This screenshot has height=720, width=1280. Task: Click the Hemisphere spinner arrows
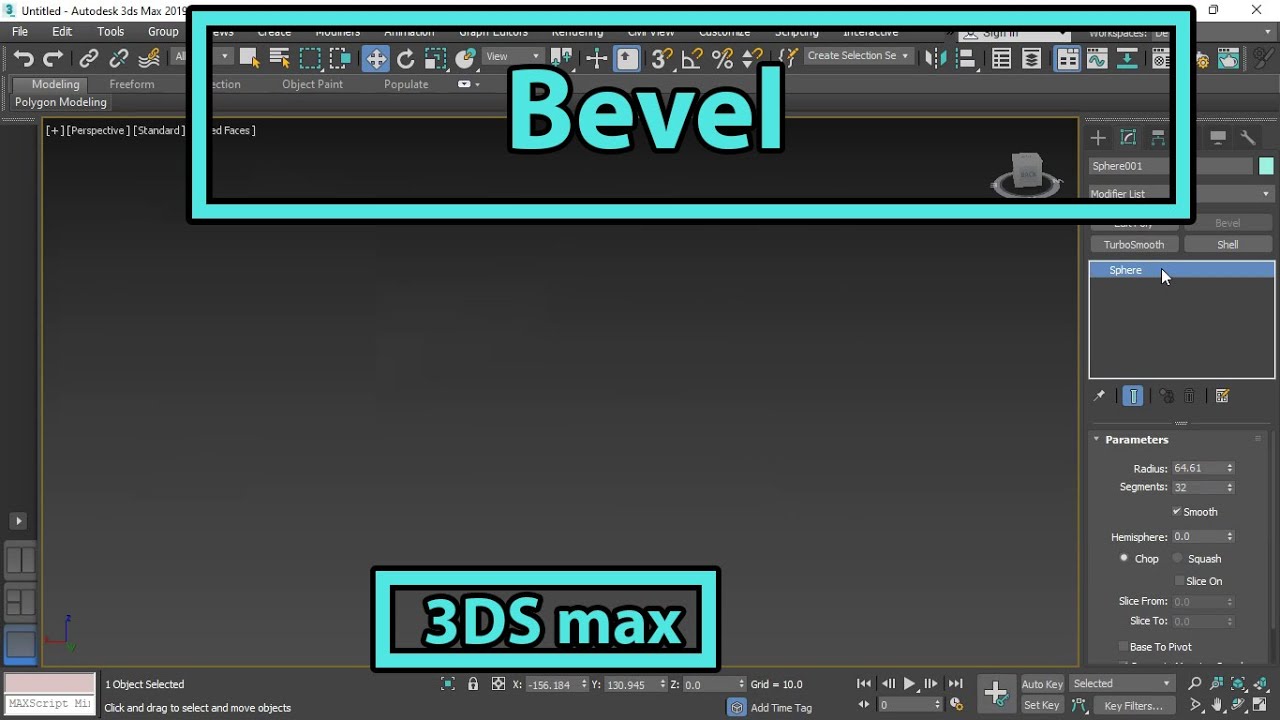[x=1230, y=537]
